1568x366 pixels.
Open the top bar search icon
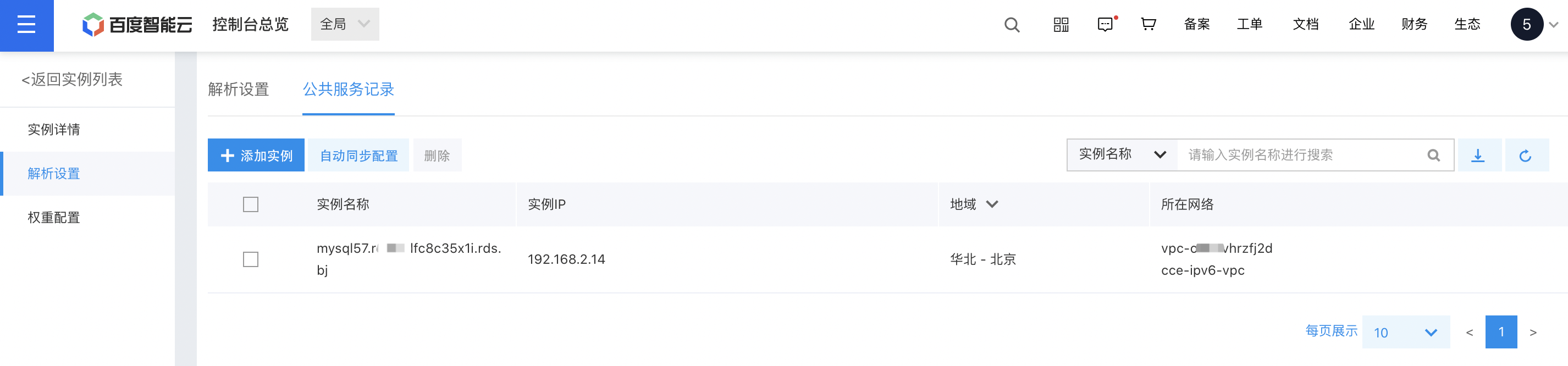click(x=1012, y=25)
